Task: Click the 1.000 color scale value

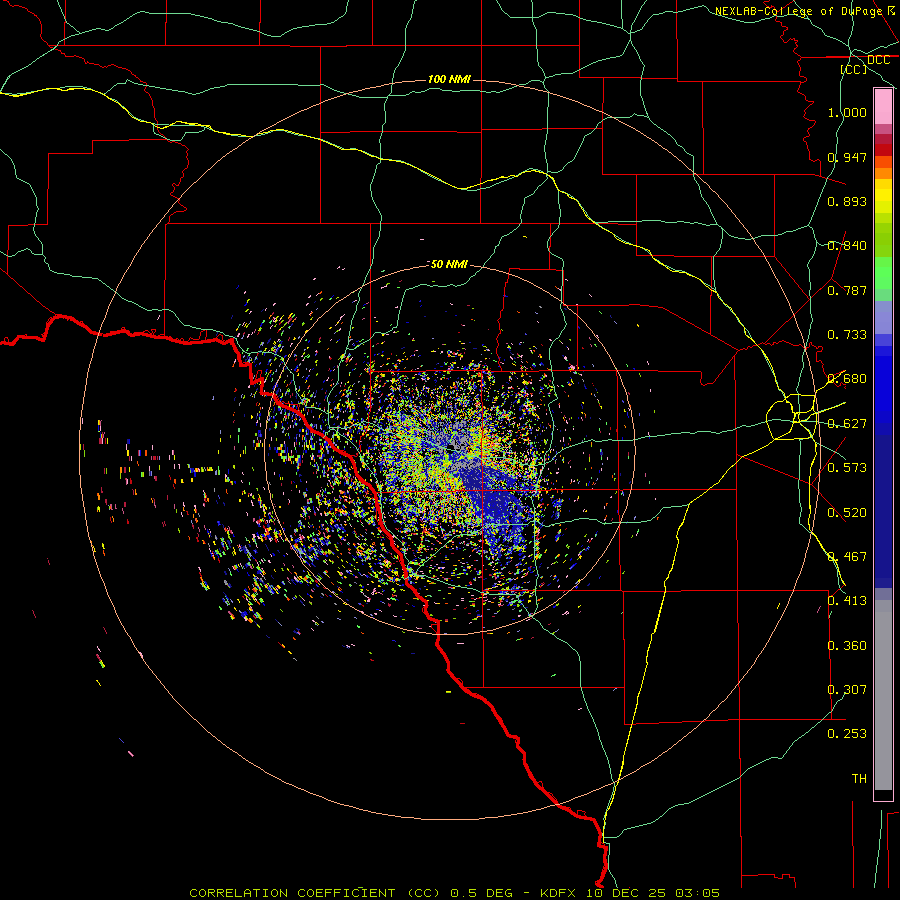Action: tap(847, 112)
